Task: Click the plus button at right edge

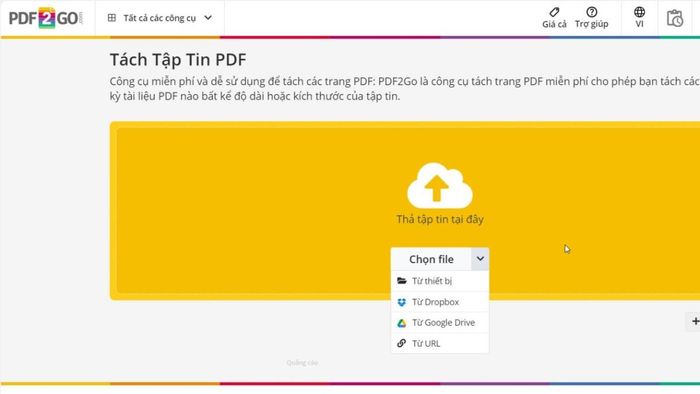Action: [x=694, y=321]
